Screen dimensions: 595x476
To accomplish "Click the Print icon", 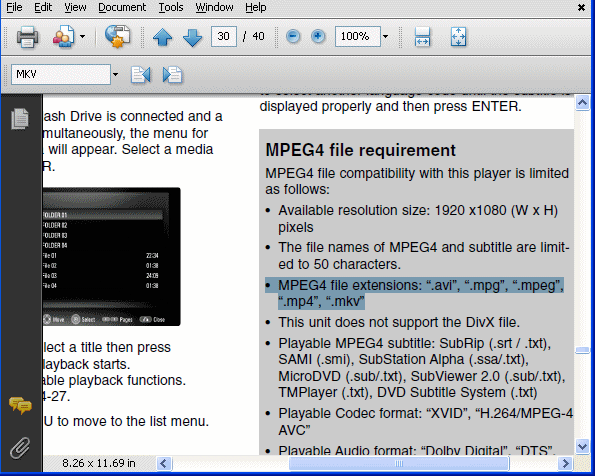I will coord(27,36).
